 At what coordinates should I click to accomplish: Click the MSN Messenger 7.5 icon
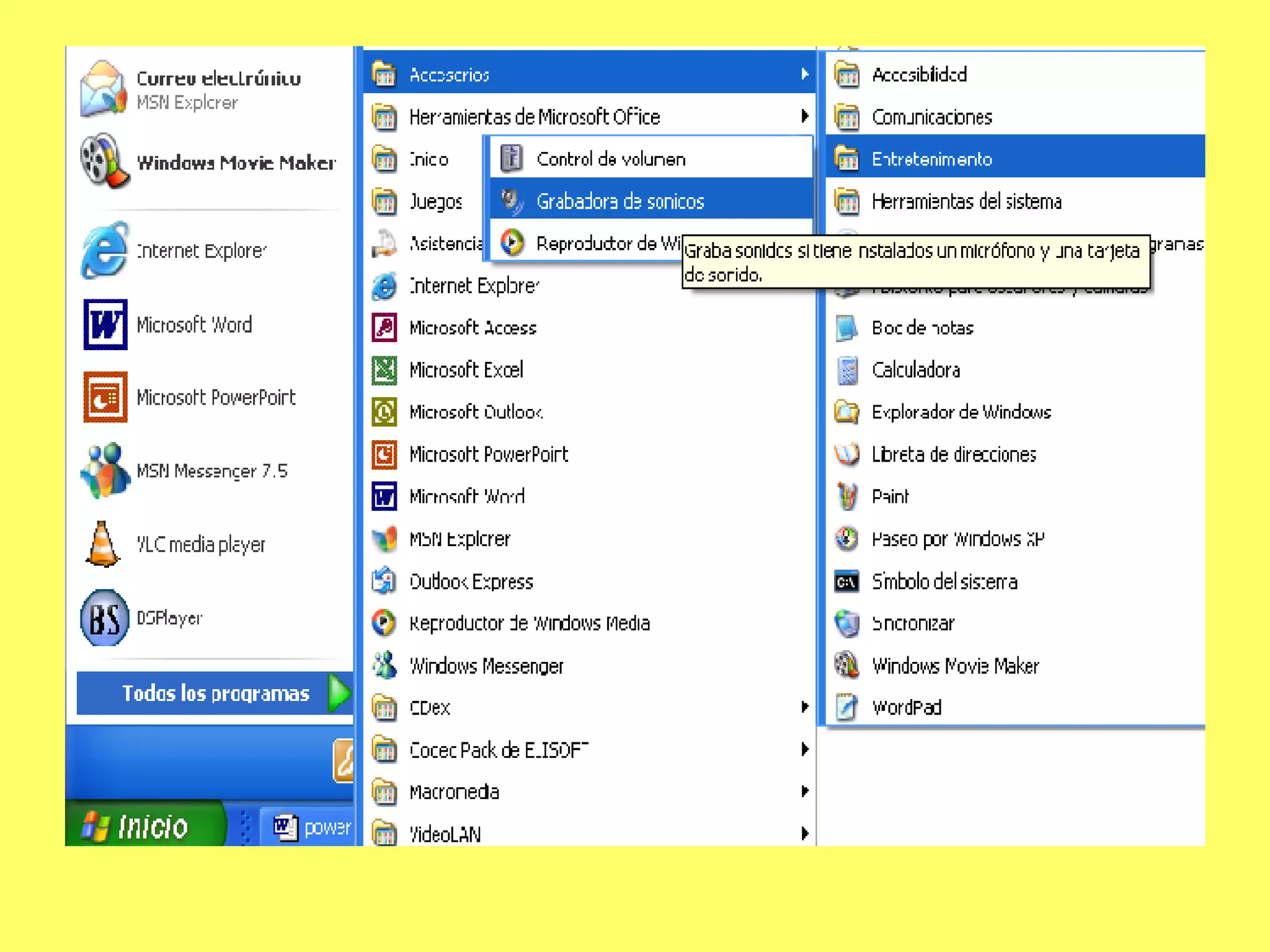click(x=104, y=470)
